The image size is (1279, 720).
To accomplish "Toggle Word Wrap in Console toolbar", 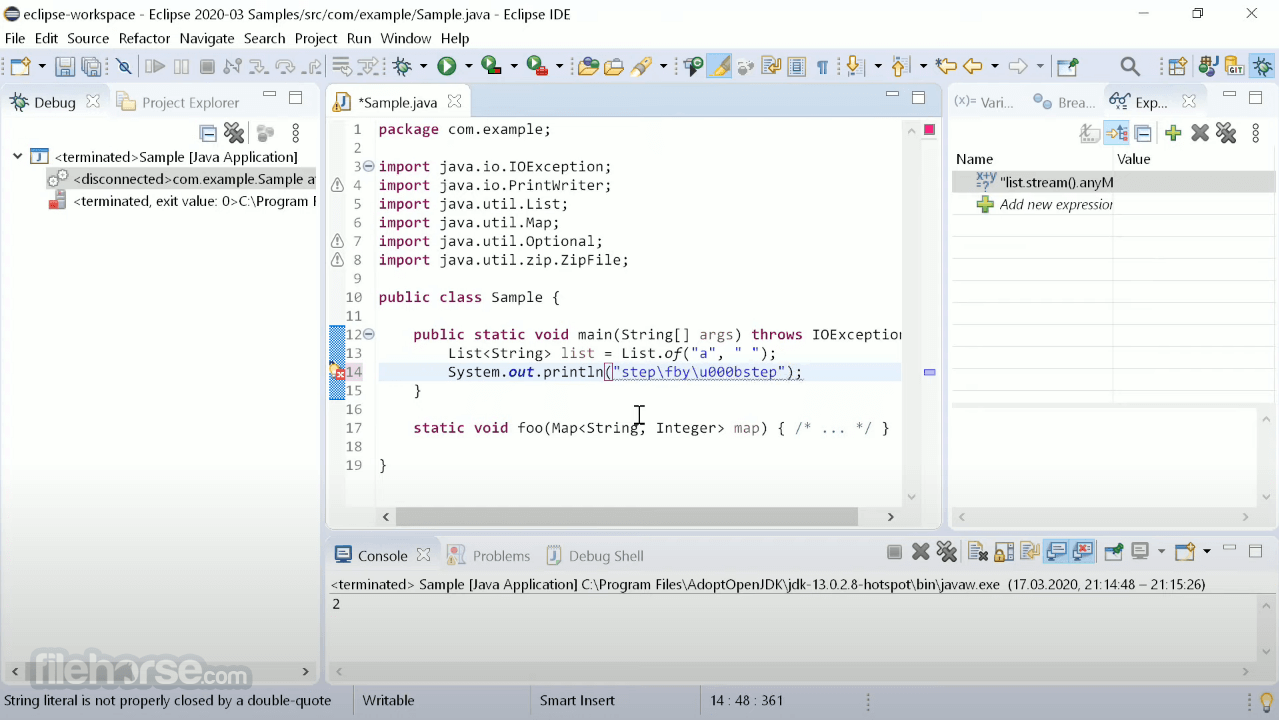I will pyautogui.click(x=1030, y=552).
